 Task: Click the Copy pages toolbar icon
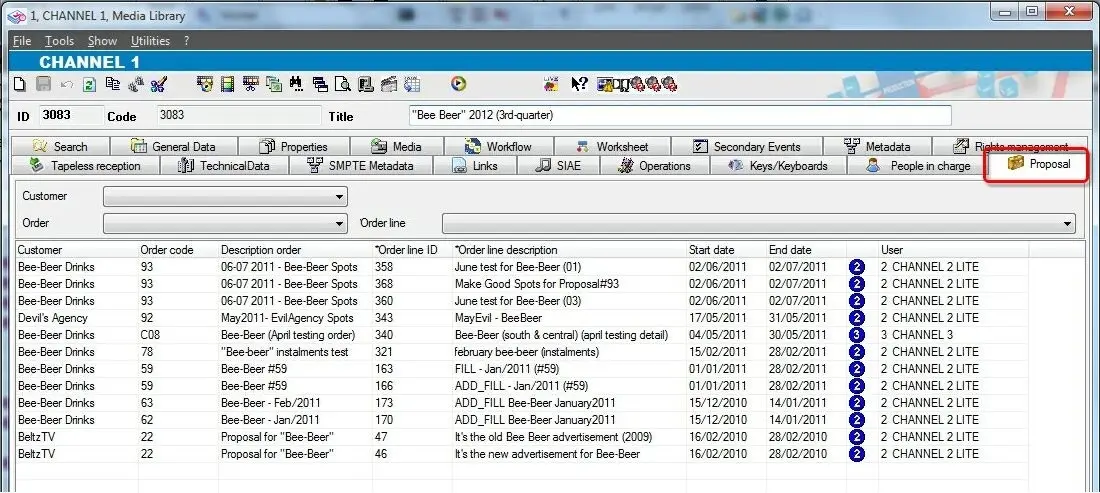tap(112, 84)
